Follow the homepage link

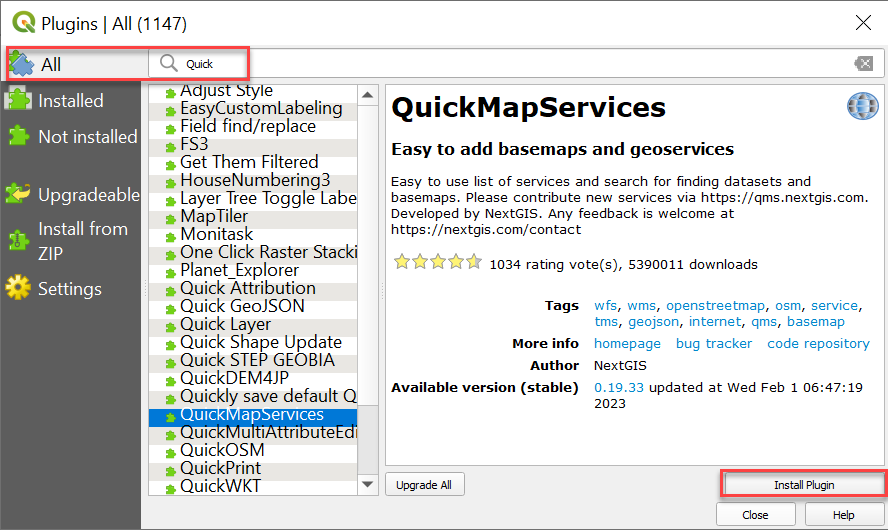(627, 343)
